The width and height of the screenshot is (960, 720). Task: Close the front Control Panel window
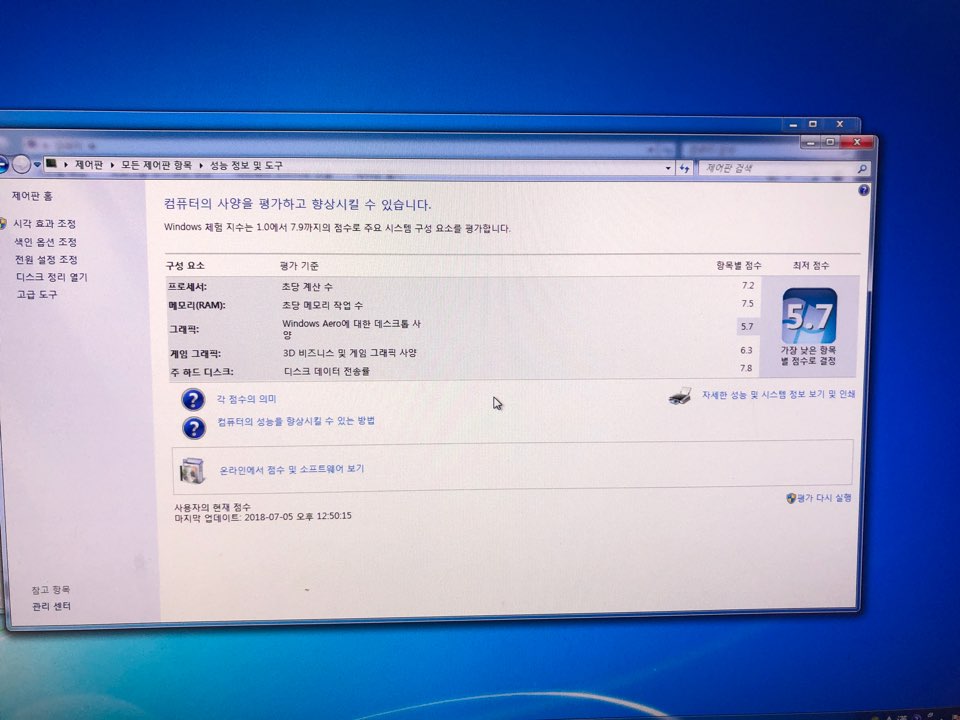pyautogui.click(x=857, y=142)
